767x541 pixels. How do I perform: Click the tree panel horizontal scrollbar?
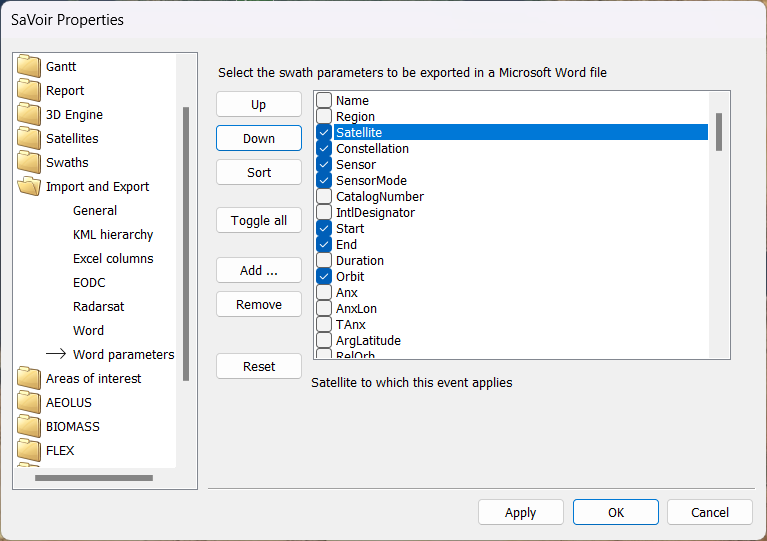pos(94,478)
